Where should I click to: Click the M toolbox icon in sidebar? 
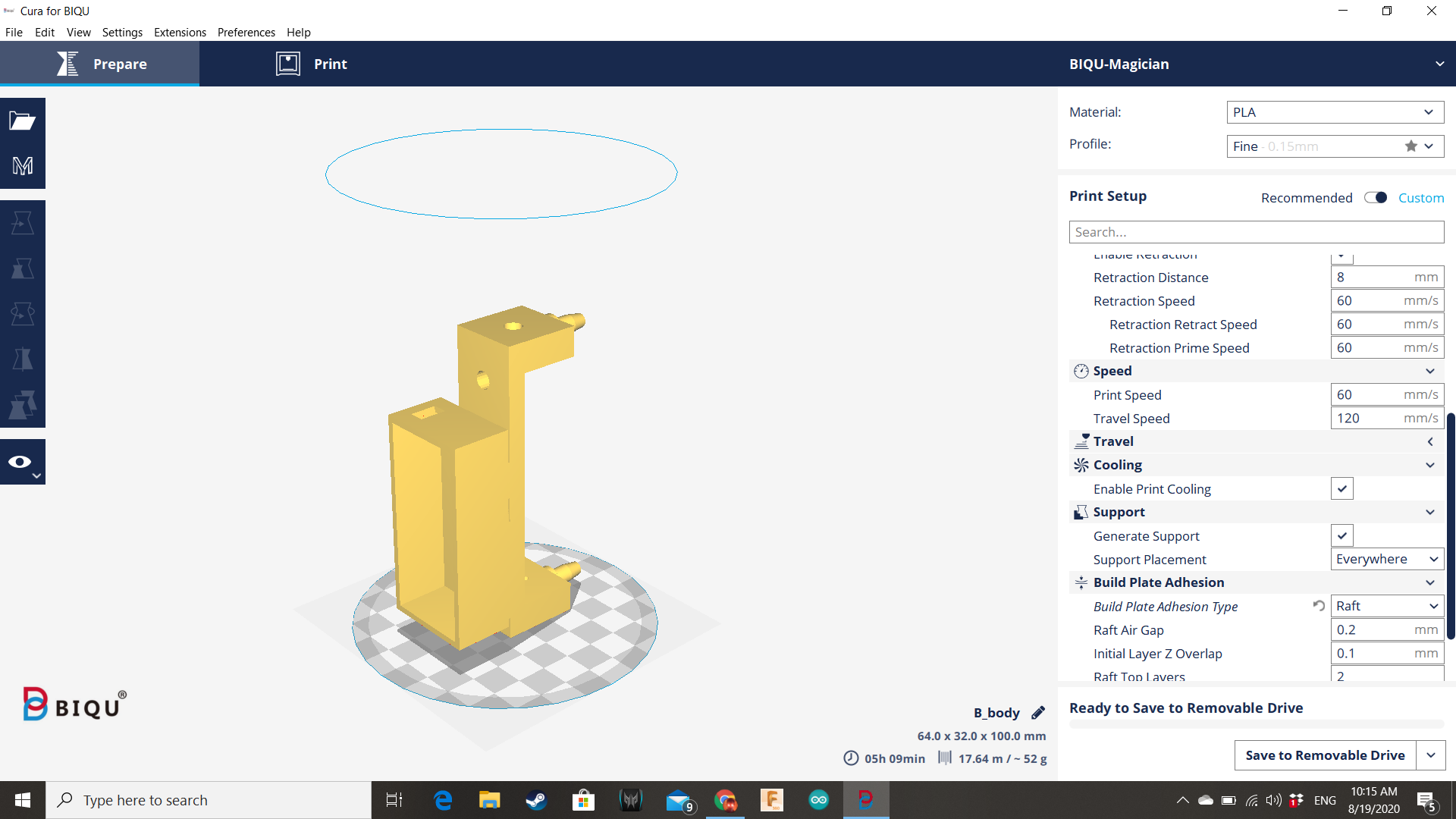coord(22,166)
